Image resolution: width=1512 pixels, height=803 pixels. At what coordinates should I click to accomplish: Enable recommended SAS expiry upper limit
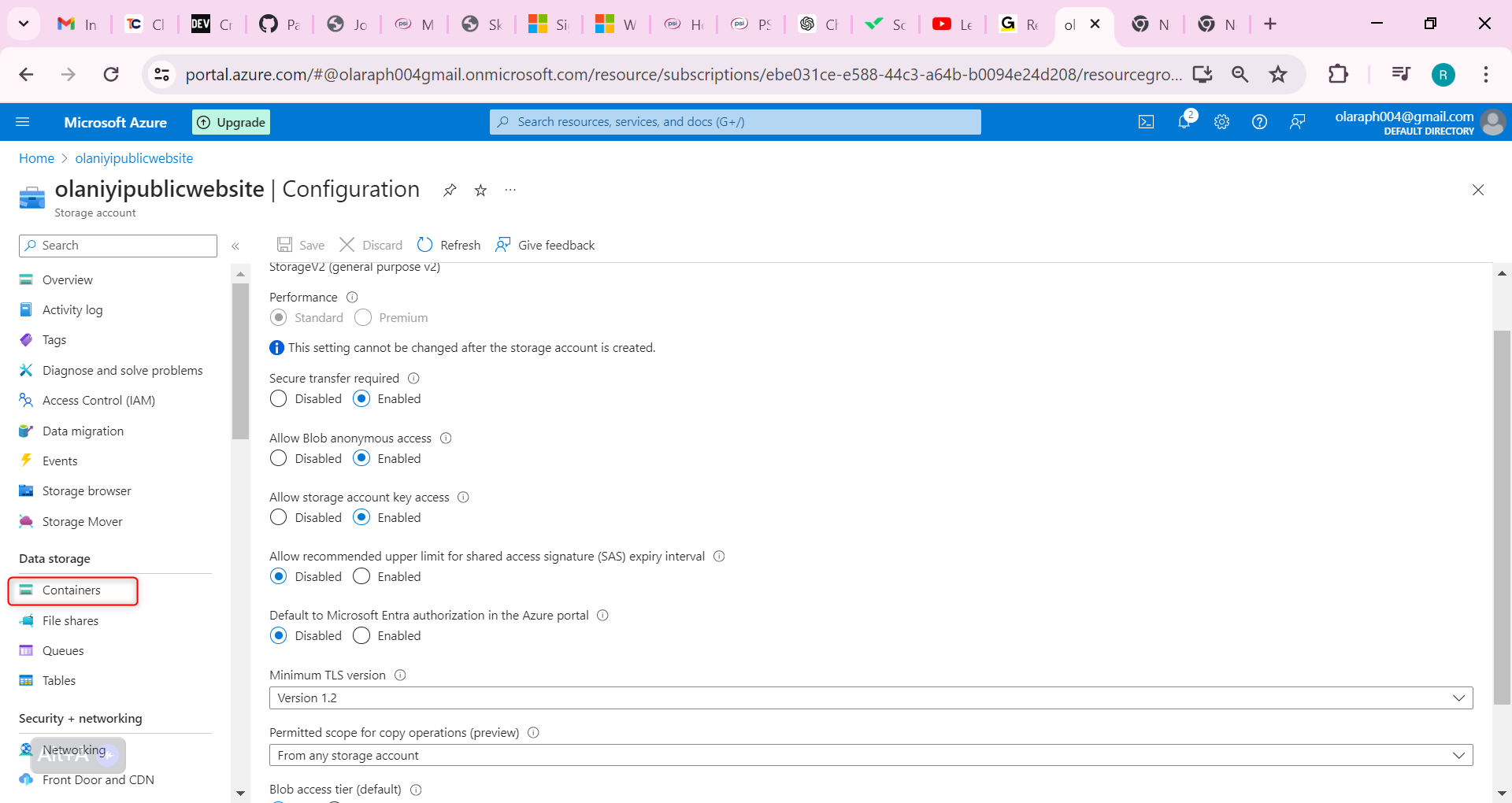[361, 576]
